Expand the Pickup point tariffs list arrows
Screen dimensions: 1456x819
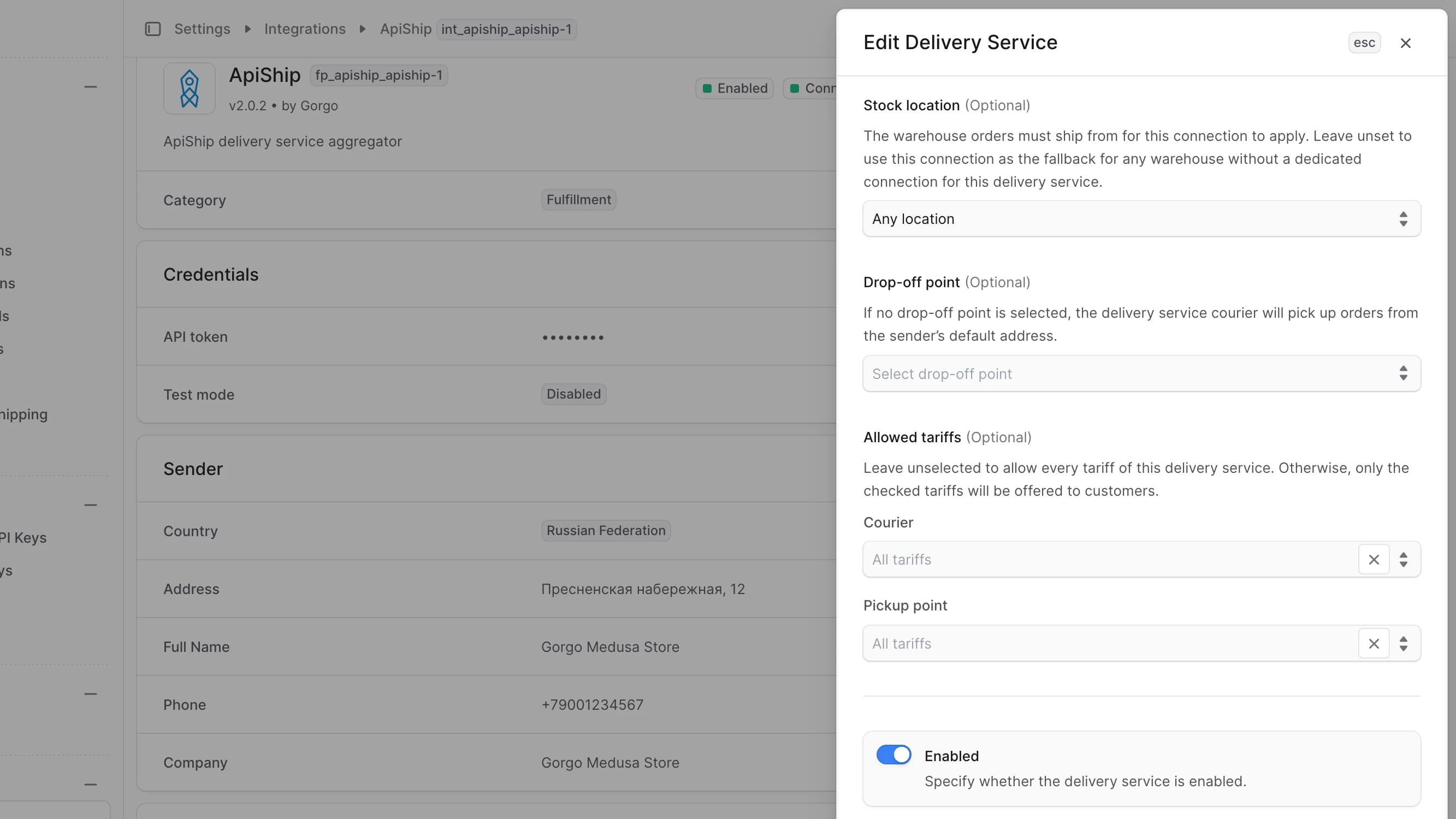(x=1404, y=643)
